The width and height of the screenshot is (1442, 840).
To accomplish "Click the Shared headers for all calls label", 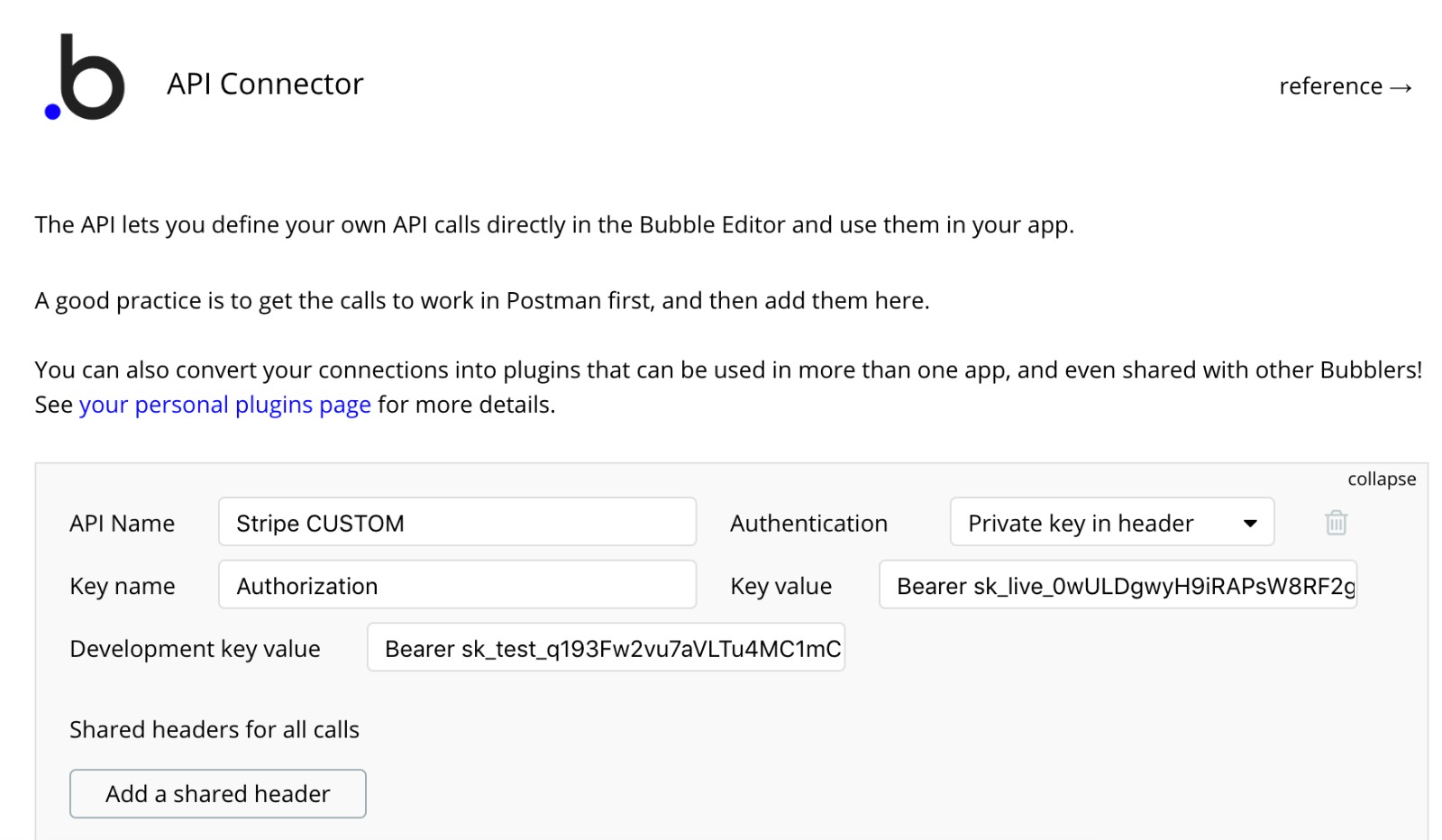I will (214, 729).
